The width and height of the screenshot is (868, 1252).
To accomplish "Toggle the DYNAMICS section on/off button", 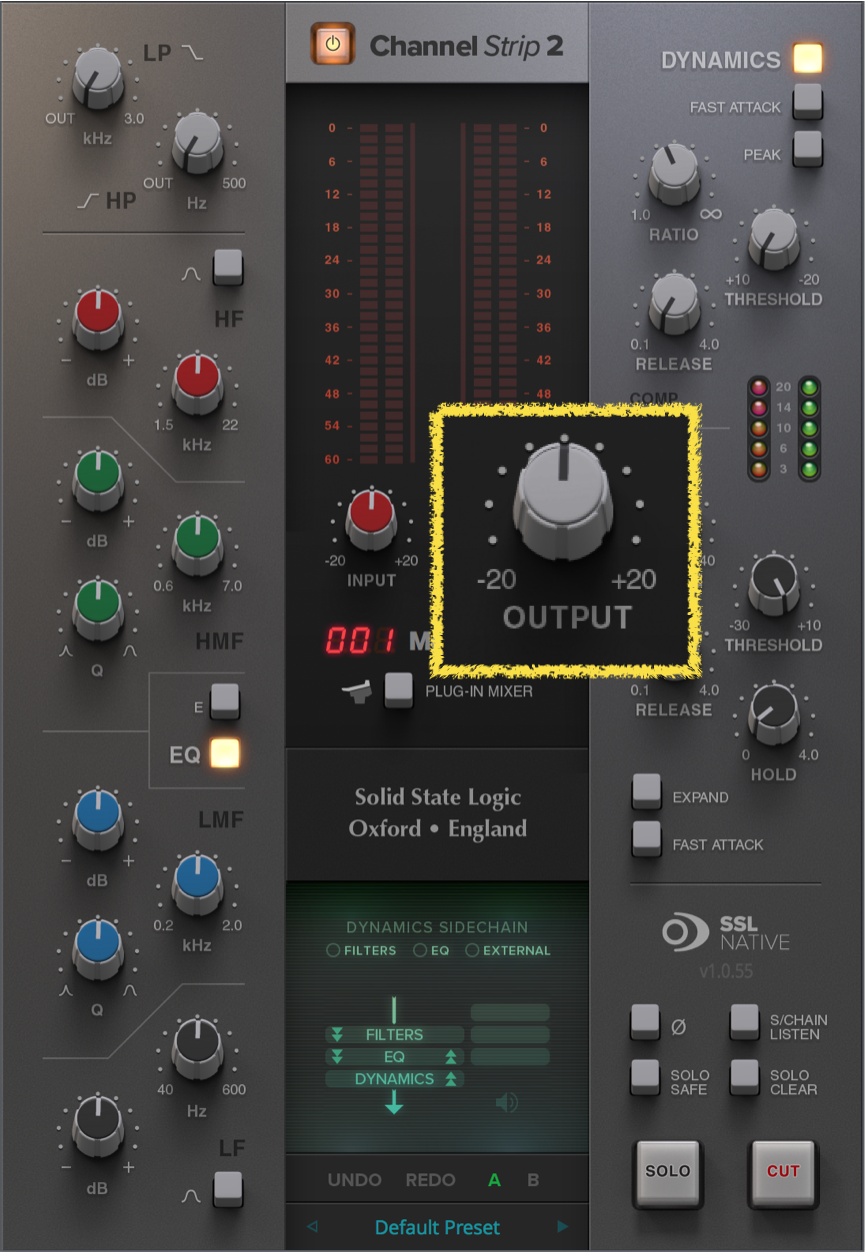I will tap(807, 59).
